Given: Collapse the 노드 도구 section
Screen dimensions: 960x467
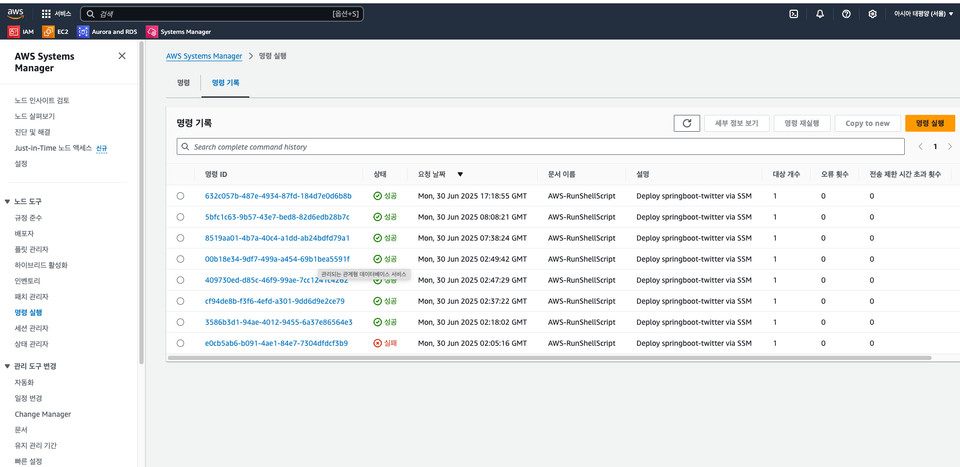Looking at the screenshot, I should pos(7,201).
